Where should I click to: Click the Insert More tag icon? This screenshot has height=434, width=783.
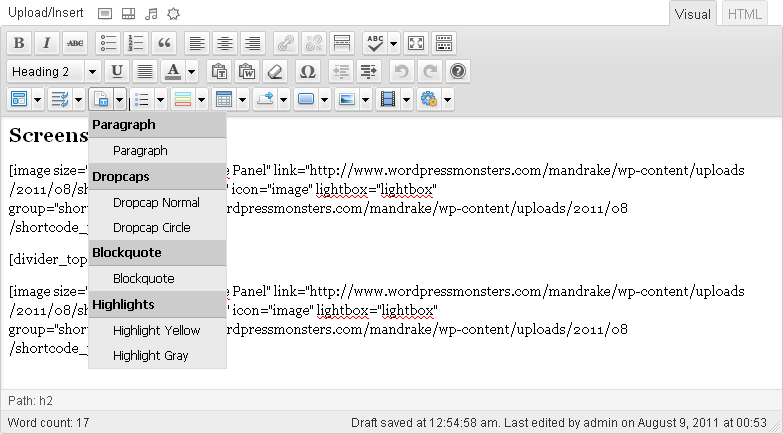click(342, 43)
